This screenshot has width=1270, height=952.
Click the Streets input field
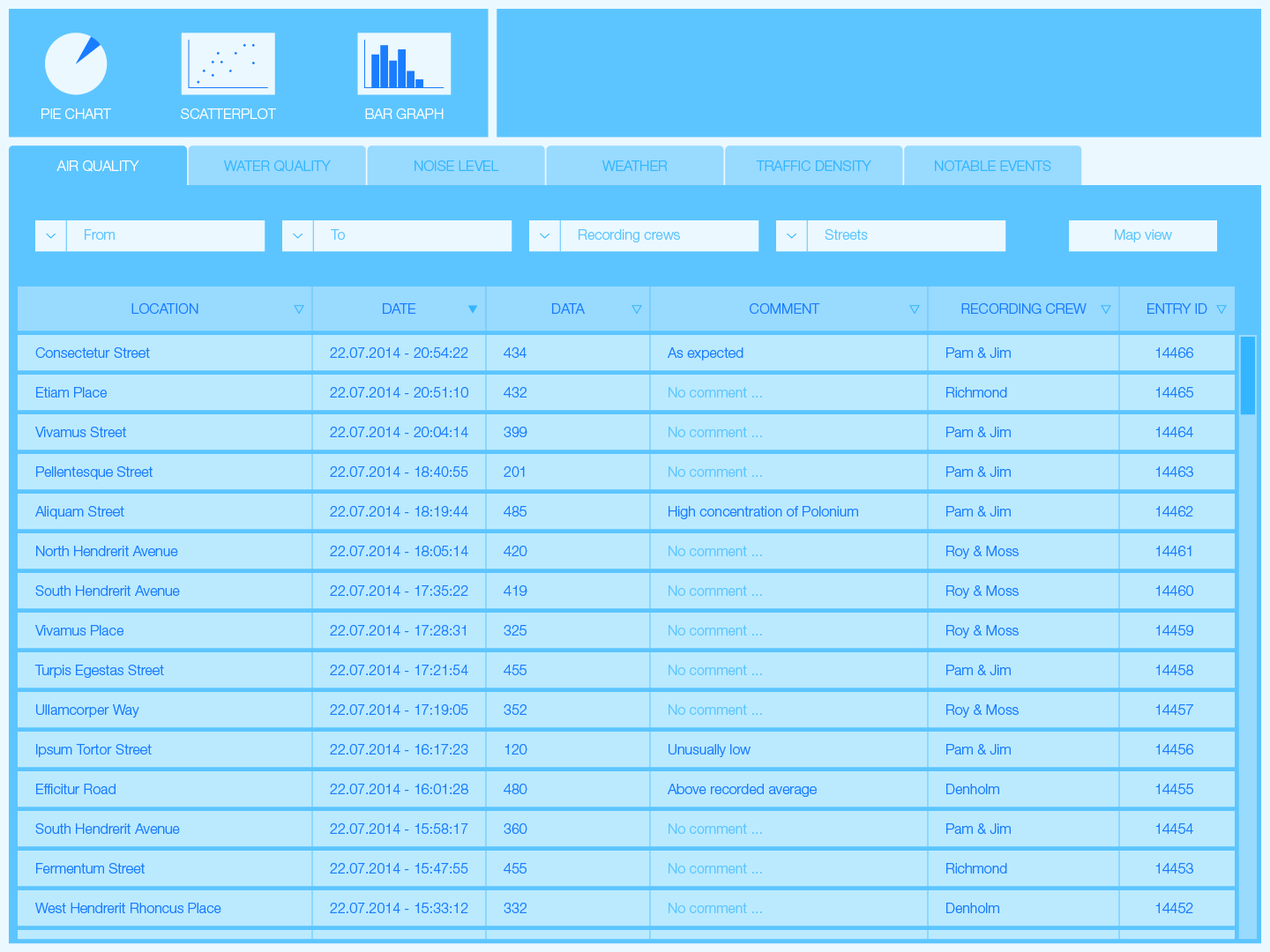(907, 235)
